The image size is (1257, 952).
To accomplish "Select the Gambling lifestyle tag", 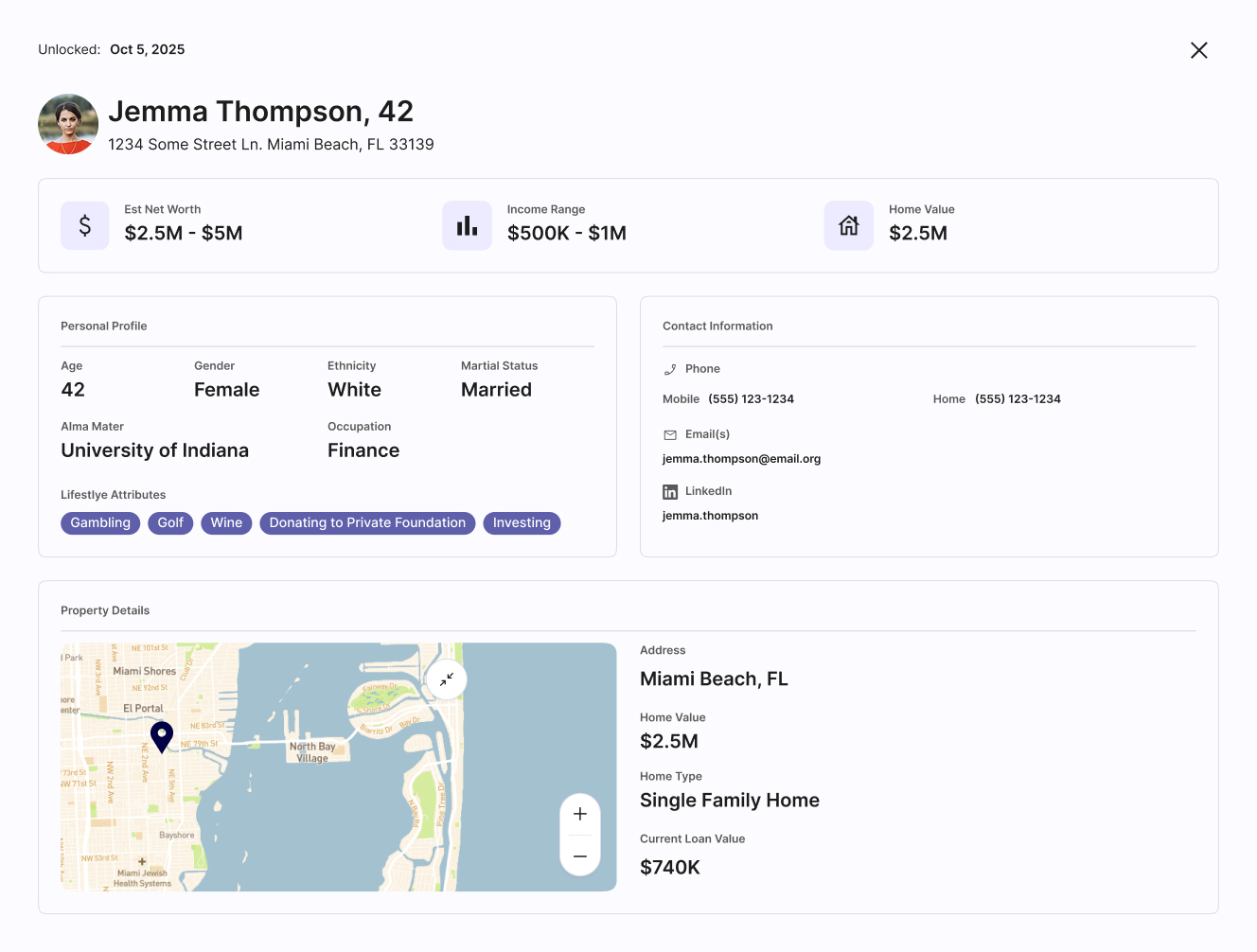I will tap(100, 523).
